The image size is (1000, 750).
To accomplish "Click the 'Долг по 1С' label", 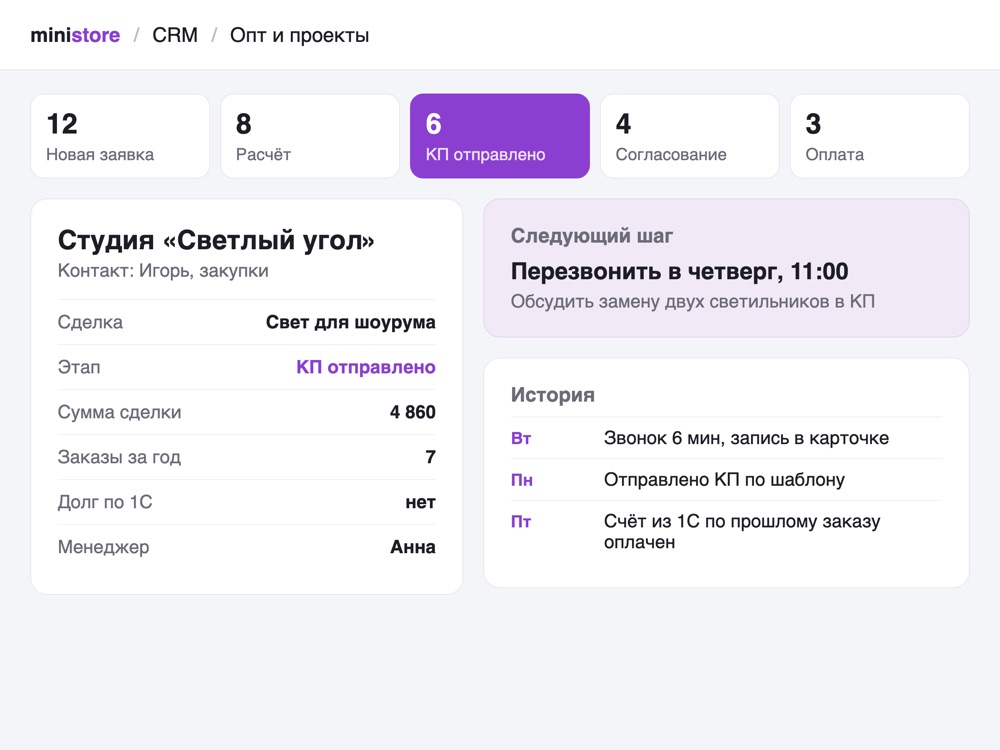I will [105, 502].
